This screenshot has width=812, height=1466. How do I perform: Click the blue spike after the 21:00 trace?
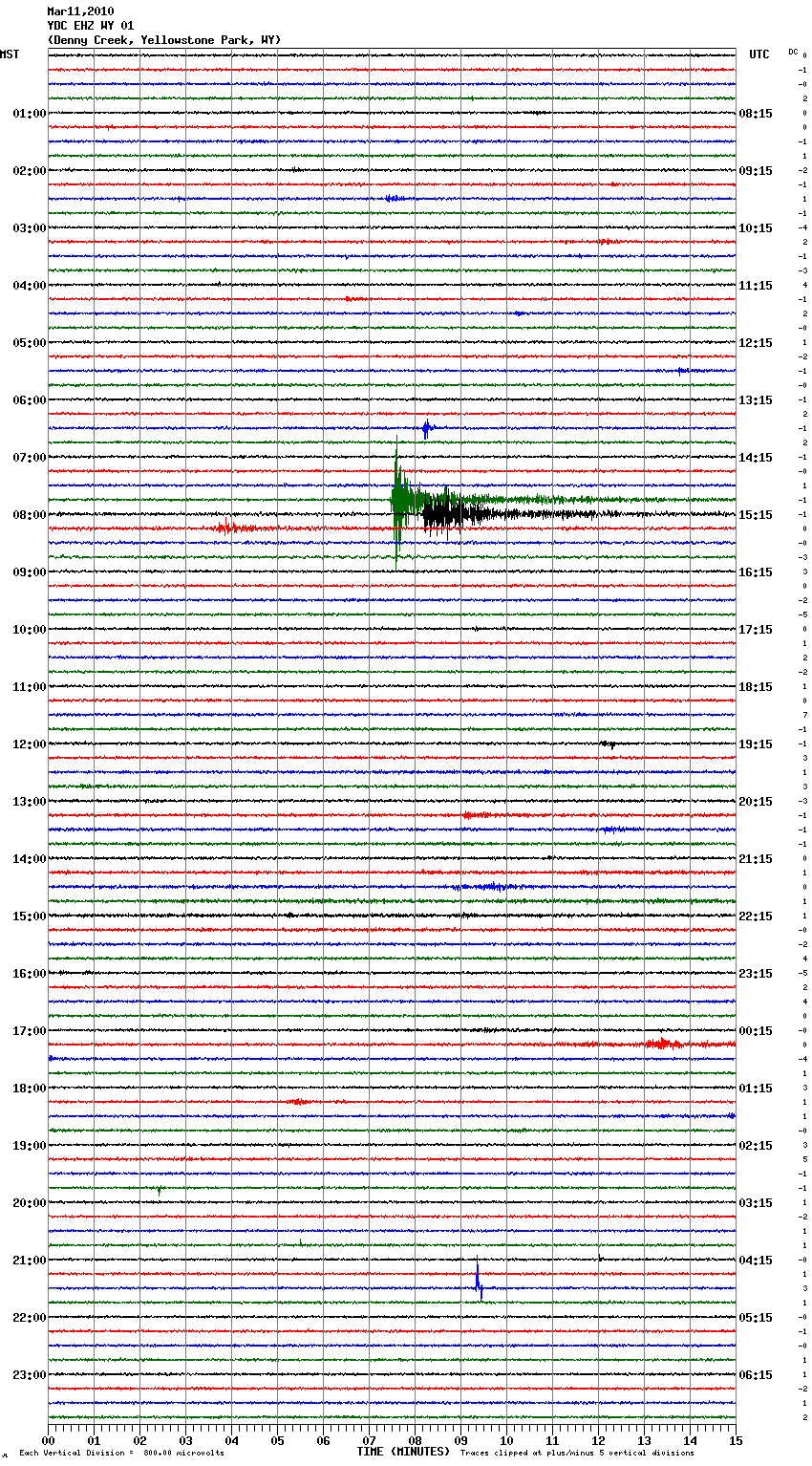(x=479, y=1279)
